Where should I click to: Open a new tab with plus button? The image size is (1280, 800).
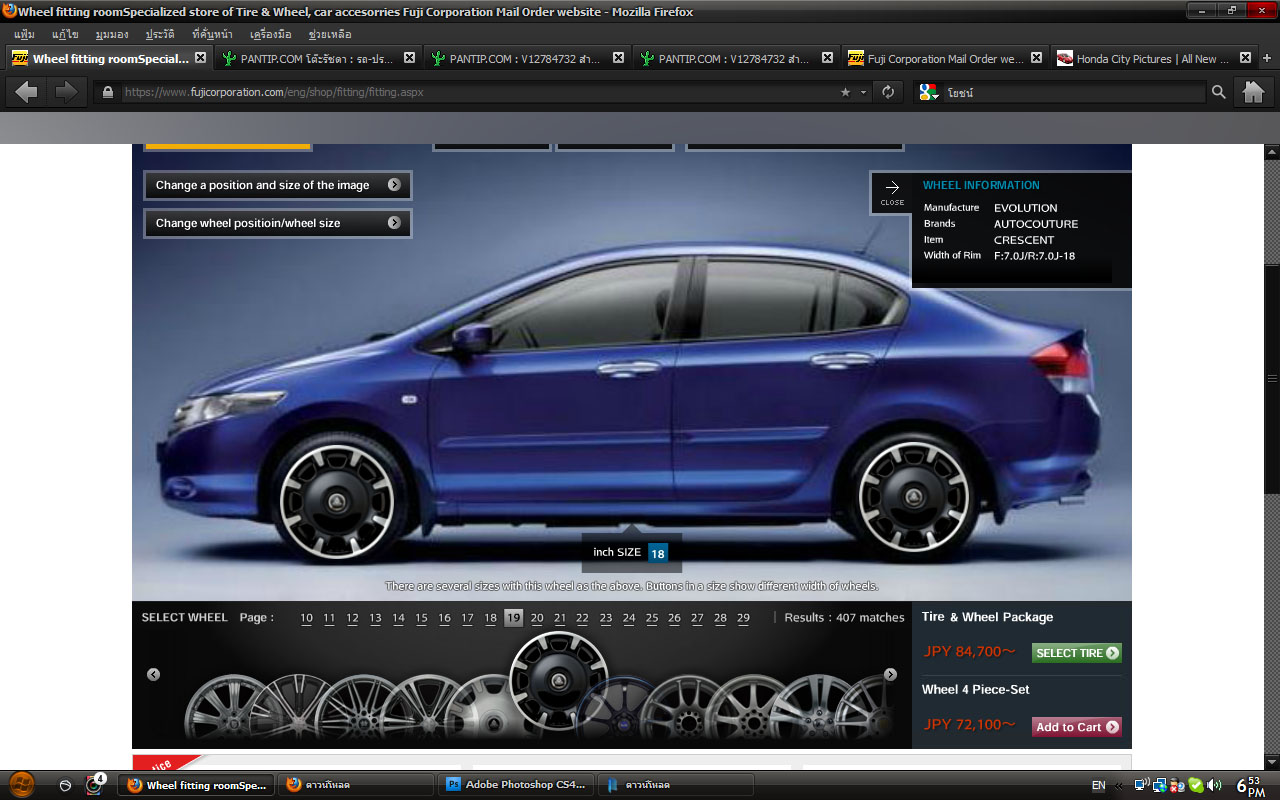1268,58
